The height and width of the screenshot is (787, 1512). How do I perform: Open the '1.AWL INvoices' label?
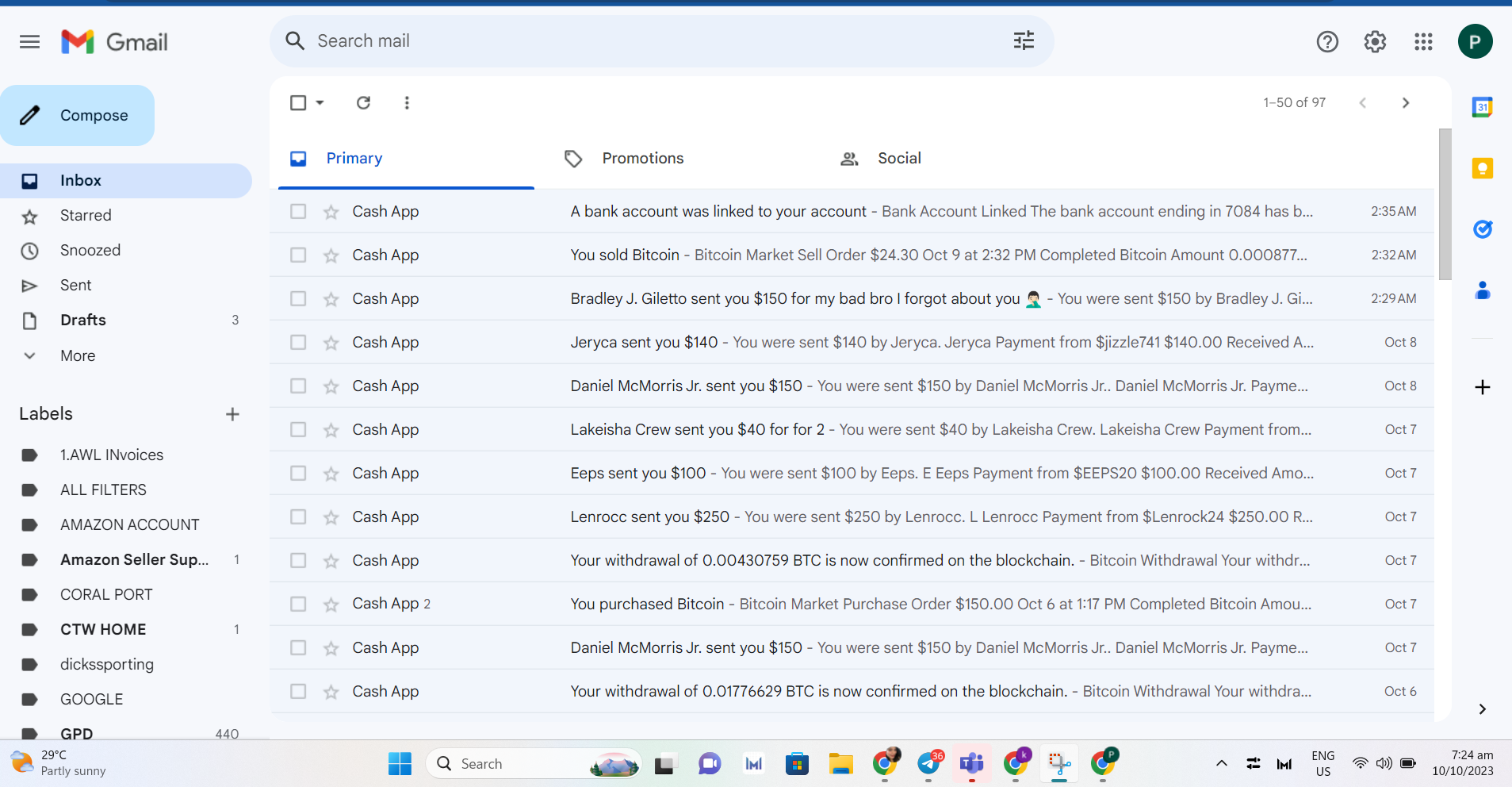(x=112, y=455)
